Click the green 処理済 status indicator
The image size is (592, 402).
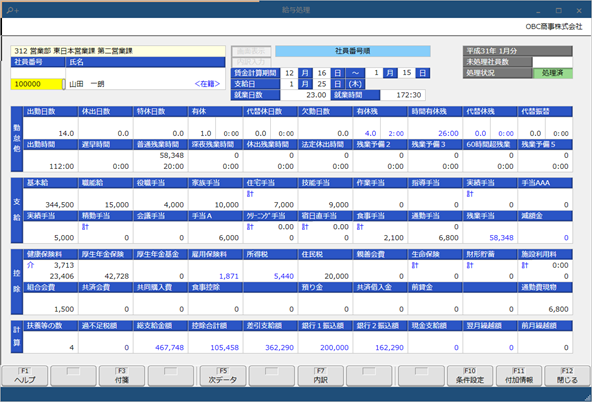point(552,73)
